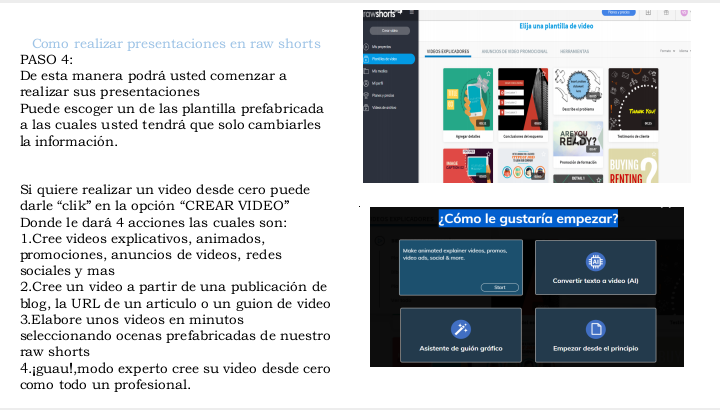Screen dimensions: 720x410
Task: Switch to Anuncios de Video Promocional tab
Action: coord(514,51)
